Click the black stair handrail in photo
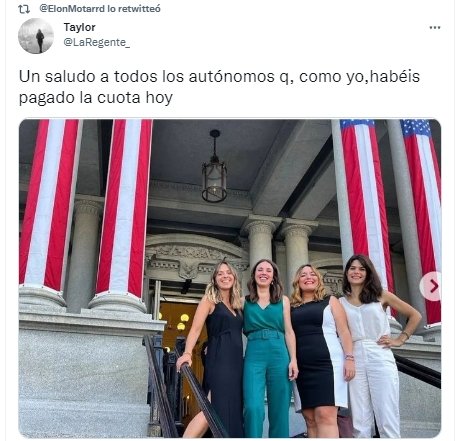The image size is (459, 441). pos(202,398)
